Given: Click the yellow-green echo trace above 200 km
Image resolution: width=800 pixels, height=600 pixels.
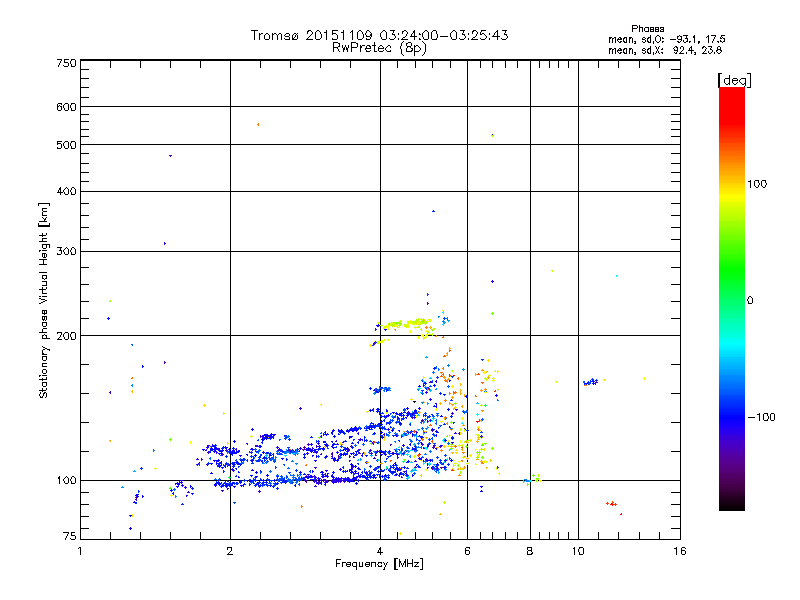Looking at the screenshot, I should (x=406, y=323).
